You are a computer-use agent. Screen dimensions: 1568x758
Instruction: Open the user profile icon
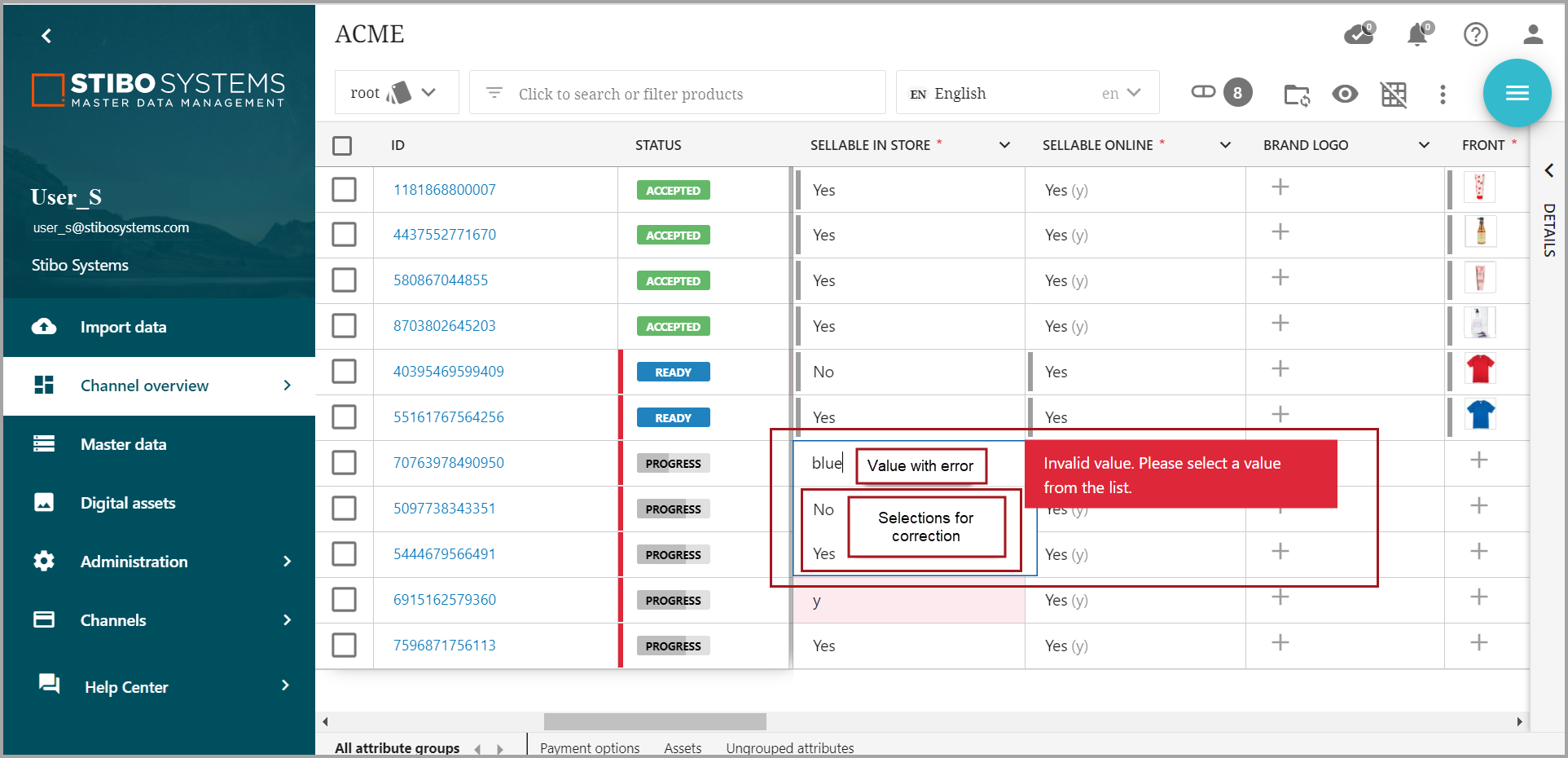1532,34
